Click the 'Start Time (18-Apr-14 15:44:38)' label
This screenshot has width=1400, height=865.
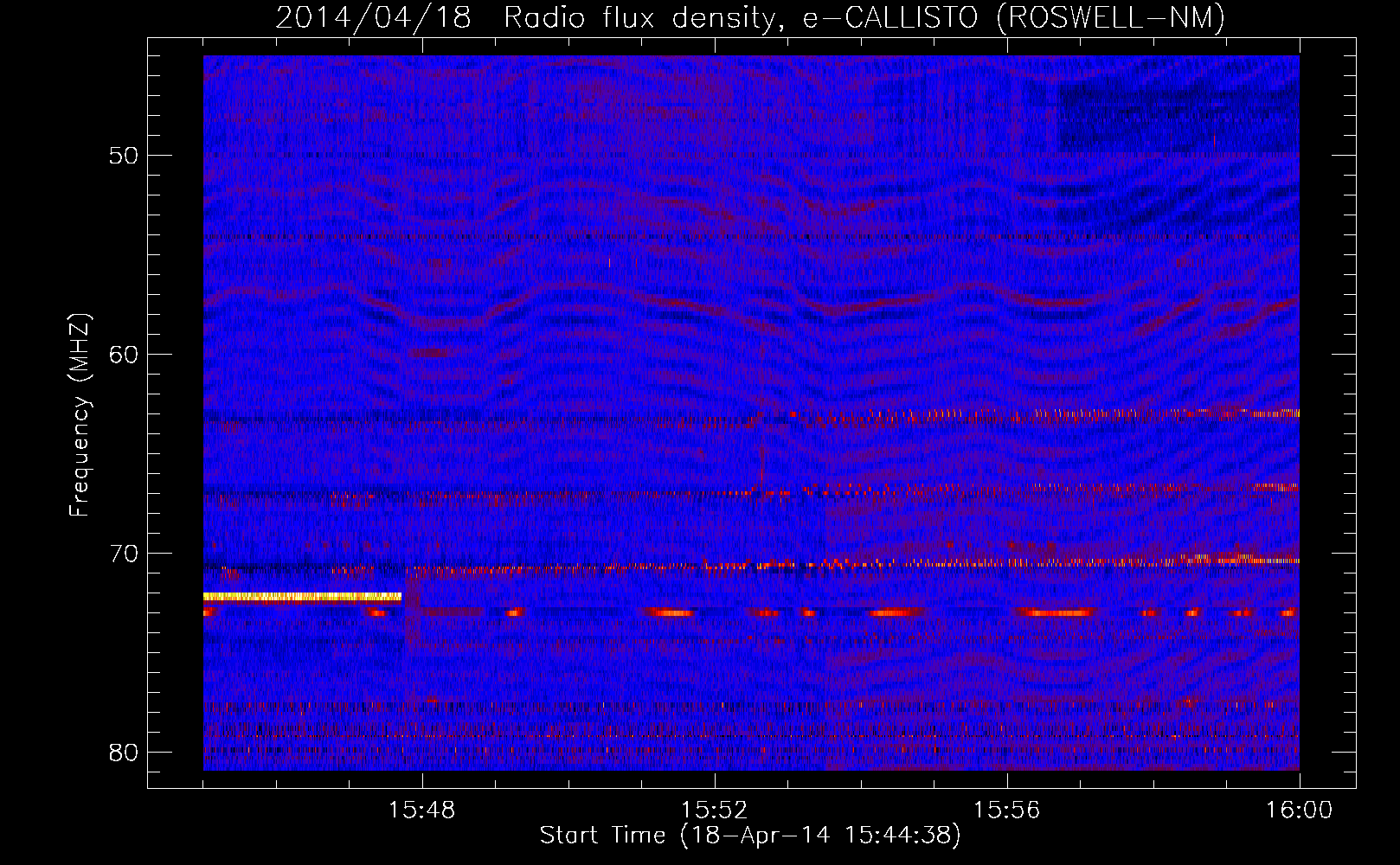750,836
